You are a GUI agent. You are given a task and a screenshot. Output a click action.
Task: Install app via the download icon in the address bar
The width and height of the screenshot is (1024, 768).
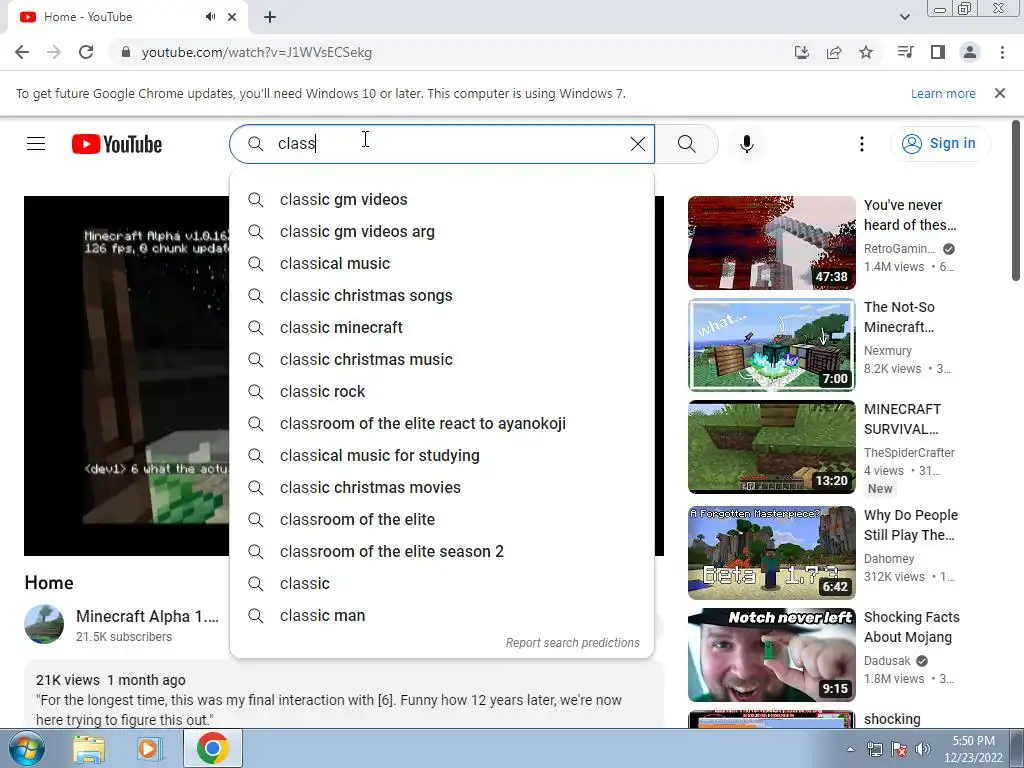(x=801, y=52)
